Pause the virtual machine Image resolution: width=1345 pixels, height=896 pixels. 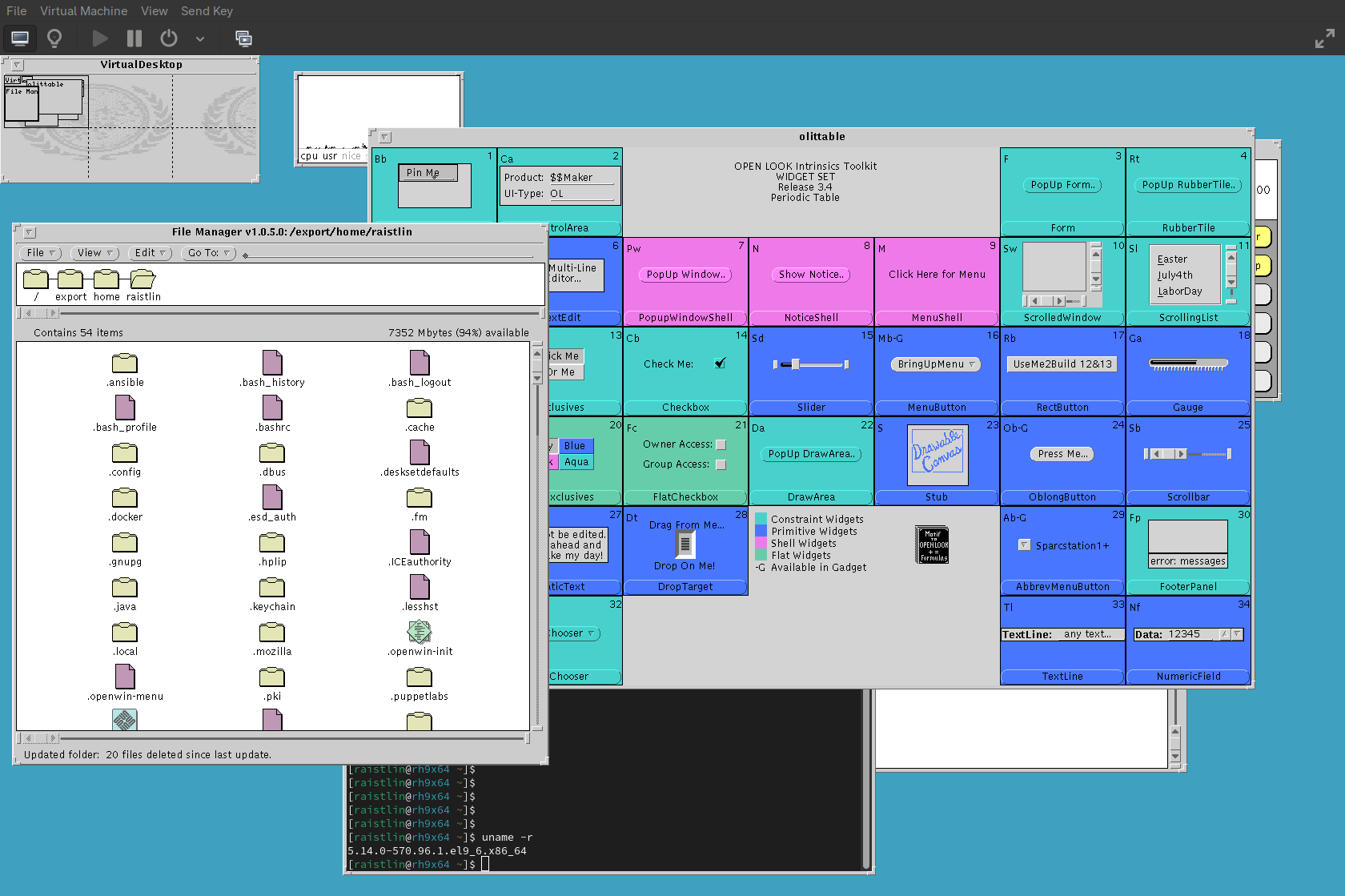click(x=134, y=38)
